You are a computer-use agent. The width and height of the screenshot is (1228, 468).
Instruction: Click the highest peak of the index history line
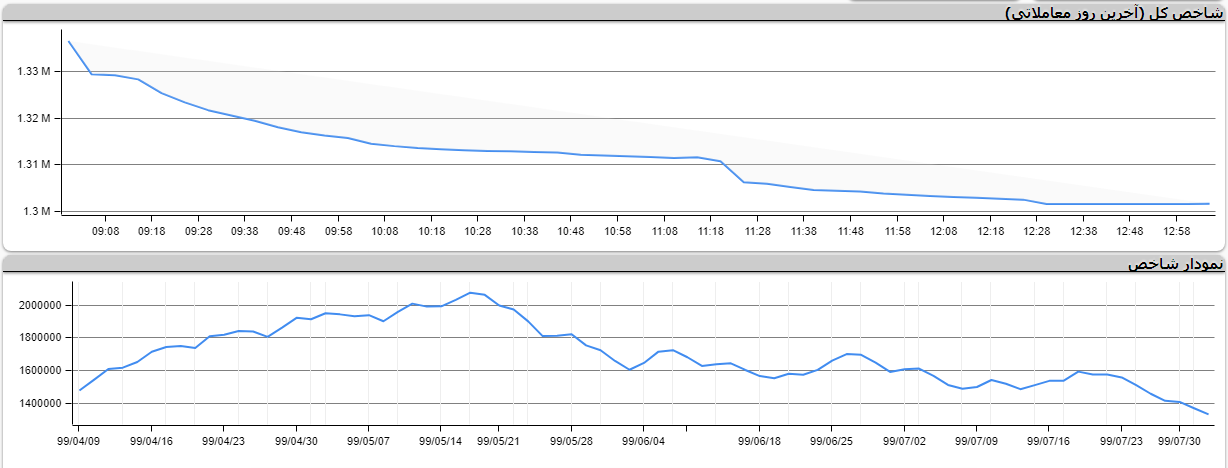pyautogui.click(x=470, y=292)
